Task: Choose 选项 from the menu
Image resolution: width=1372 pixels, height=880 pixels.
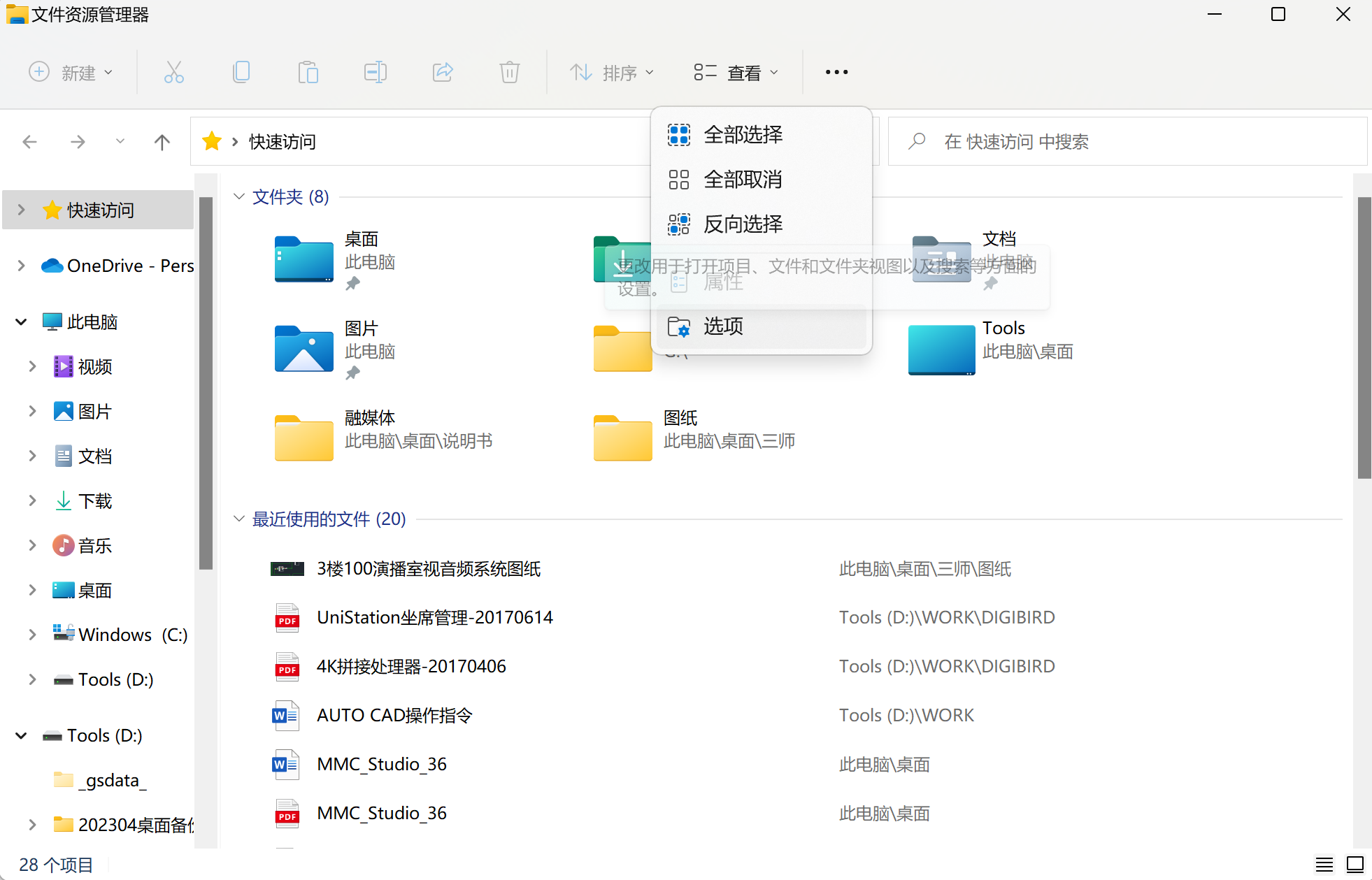Action: coord(761,326)
